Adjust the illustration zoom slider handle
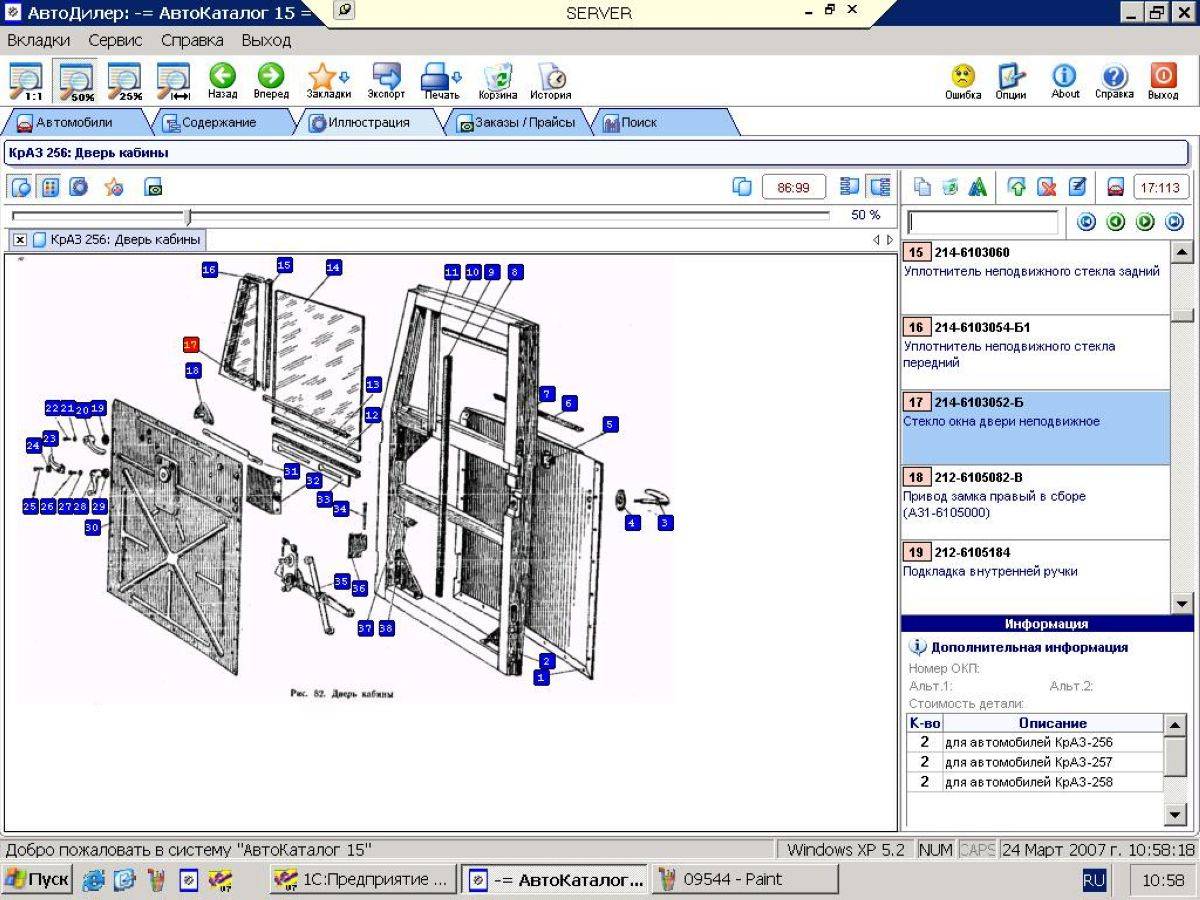Viewport: 1200px width, 900px height. click(188, 216)
